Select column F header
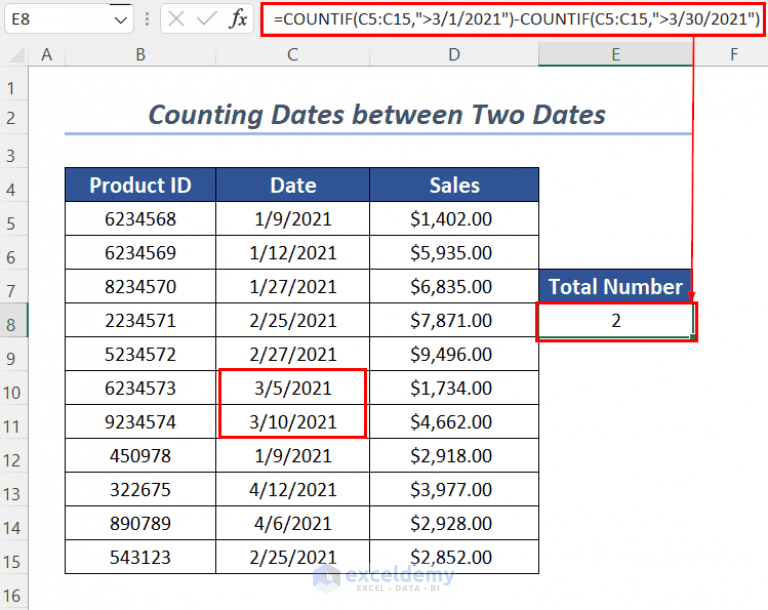This screenshot has width=768, height=610. (x=733, y=54)
